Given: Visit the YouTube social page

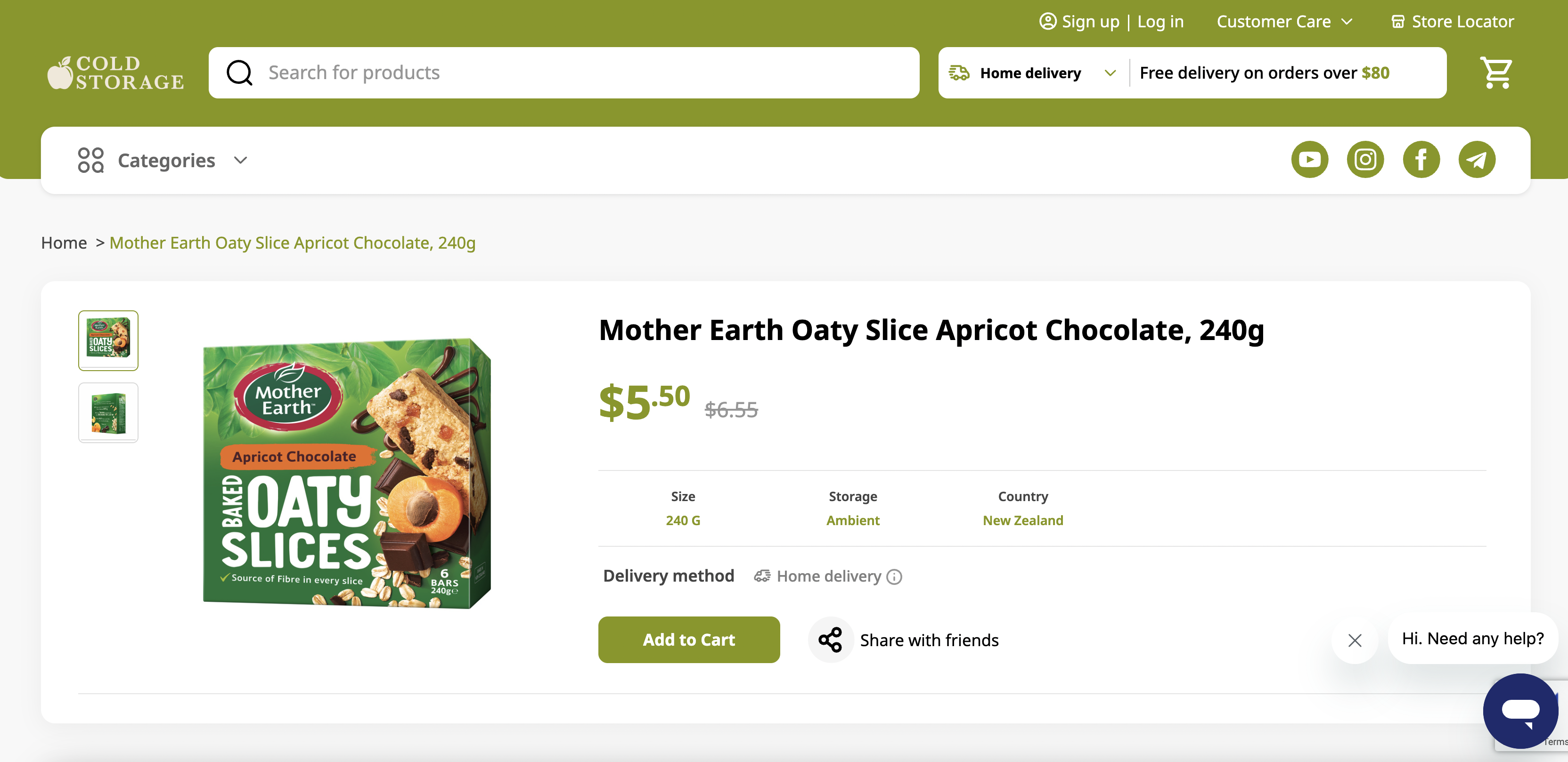Looking at the screenshot, I should 1309,160.
